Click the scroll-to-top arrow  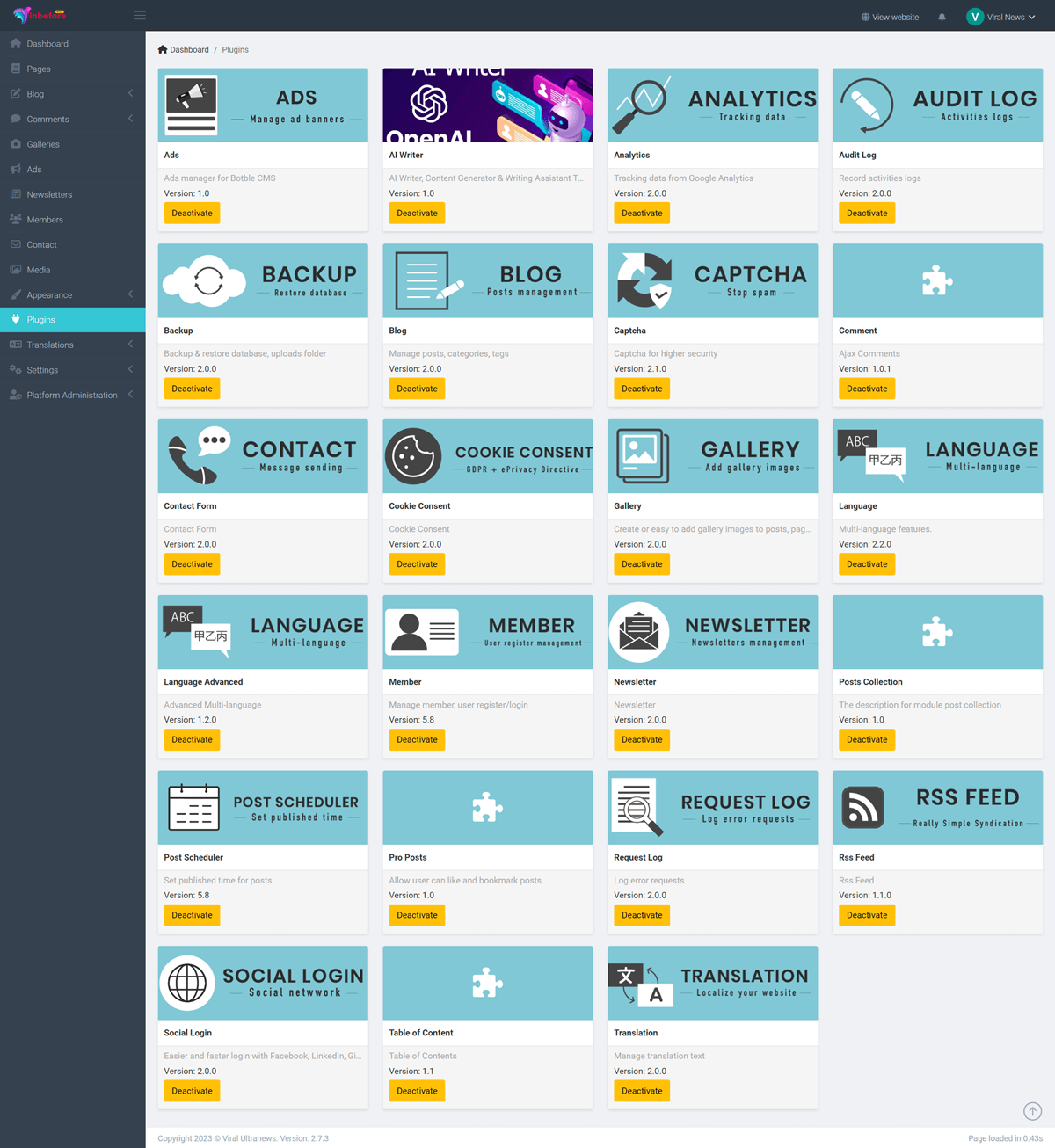[1032, 1111]
